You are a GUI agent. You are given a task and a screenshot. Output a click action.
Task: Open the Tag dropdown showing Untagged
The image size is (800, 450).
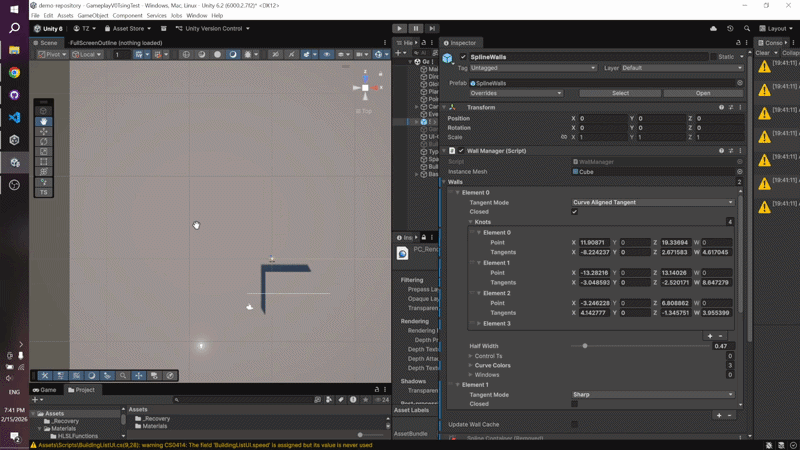click(532, 68)
